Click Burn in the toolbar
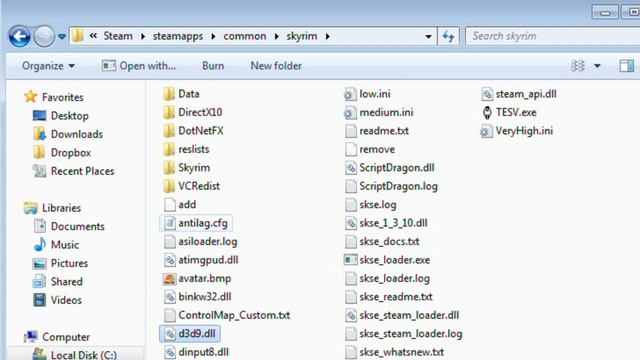The width and height of the screenshot is (640, 360). pyautogui.click(x=213, y=66)
